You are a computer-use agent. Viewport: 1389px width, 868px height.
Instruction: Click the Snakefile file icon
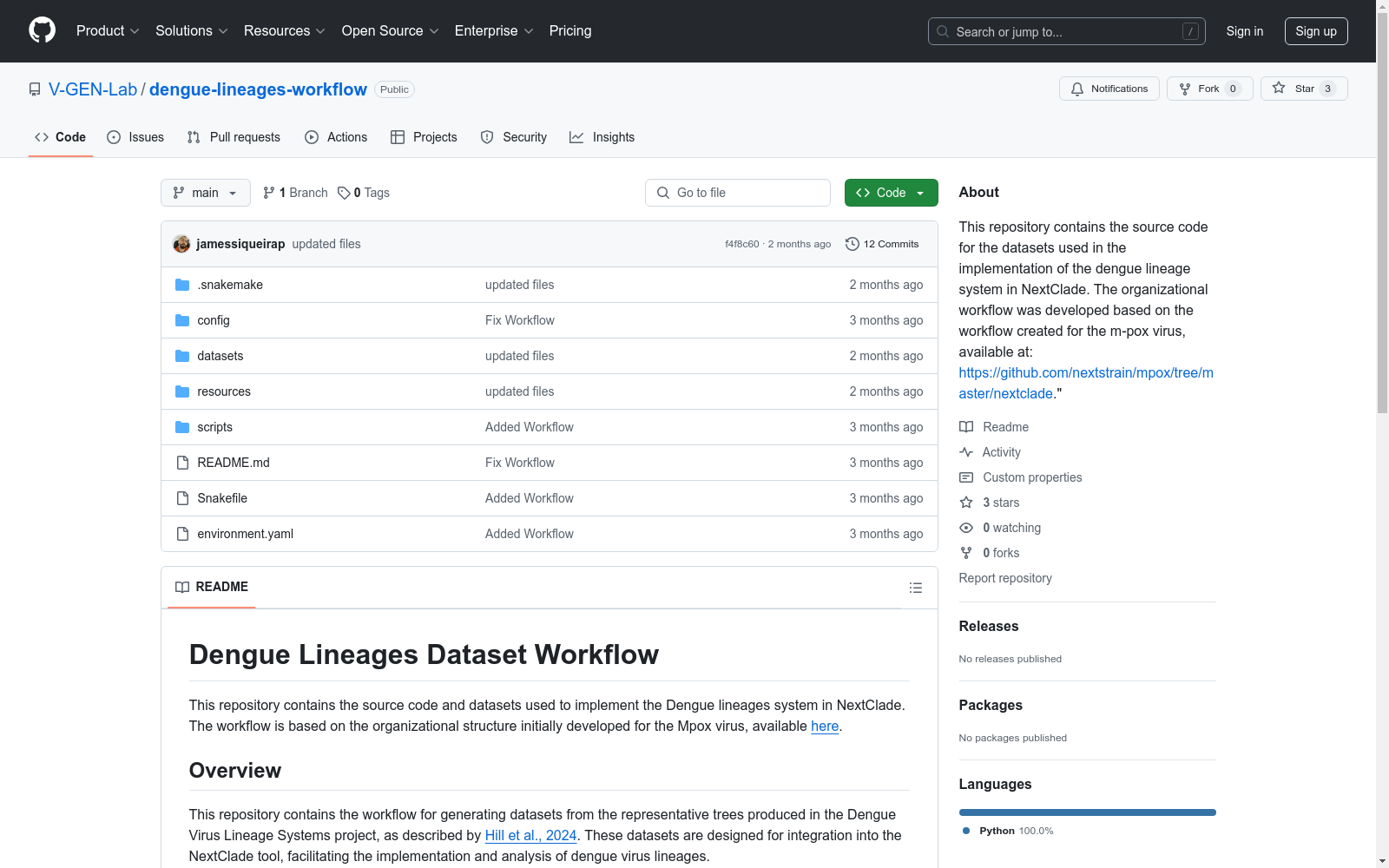[182, 498]
